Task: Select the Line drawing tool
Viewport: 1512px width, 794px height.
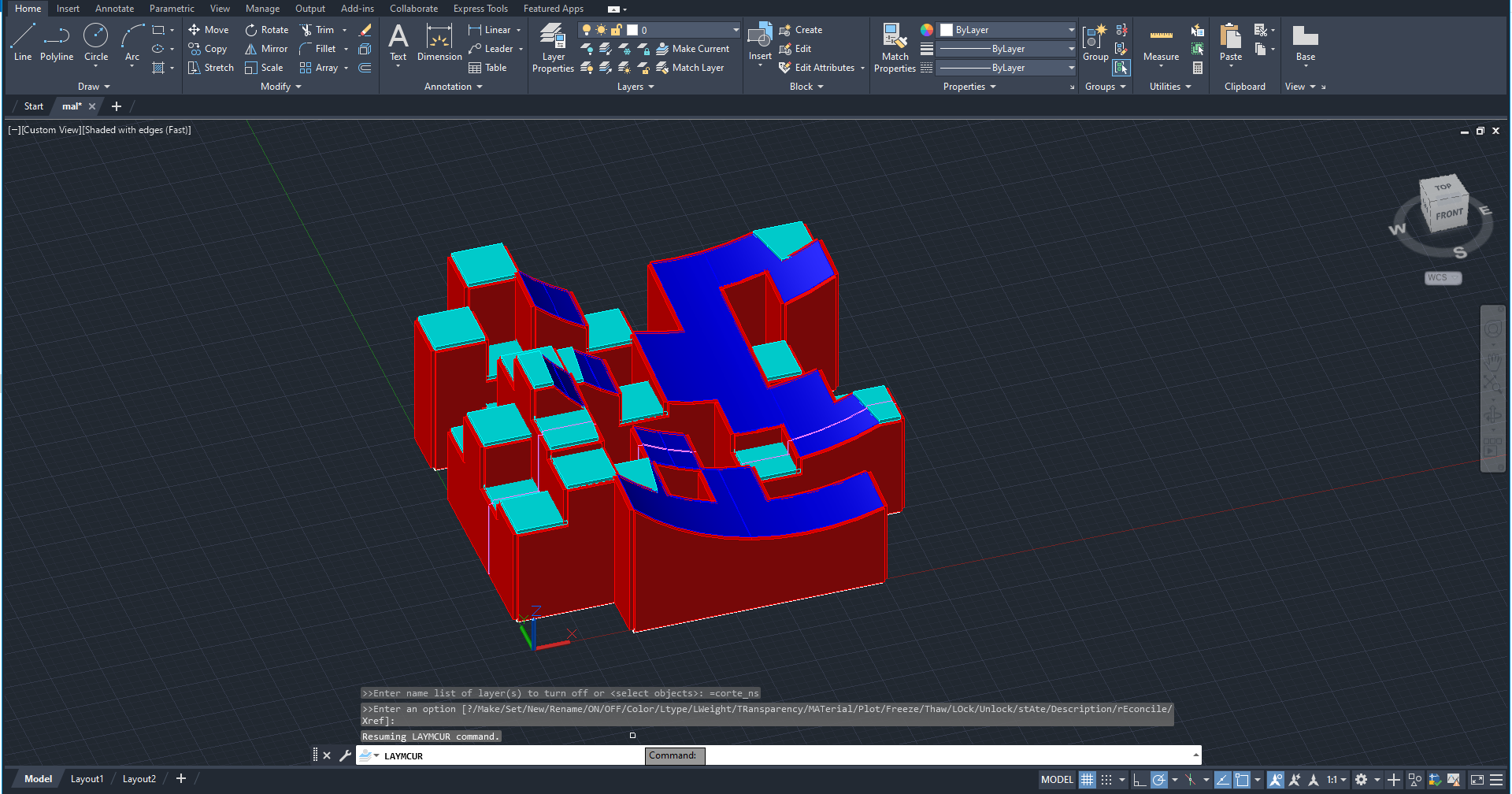Action: point(23,43)
